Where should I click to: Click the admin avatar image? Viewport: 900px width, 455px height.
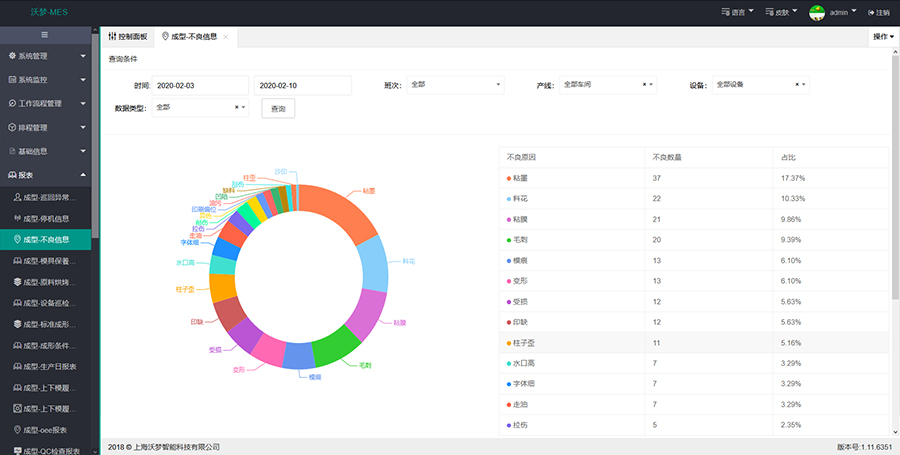tap(816, 12)
